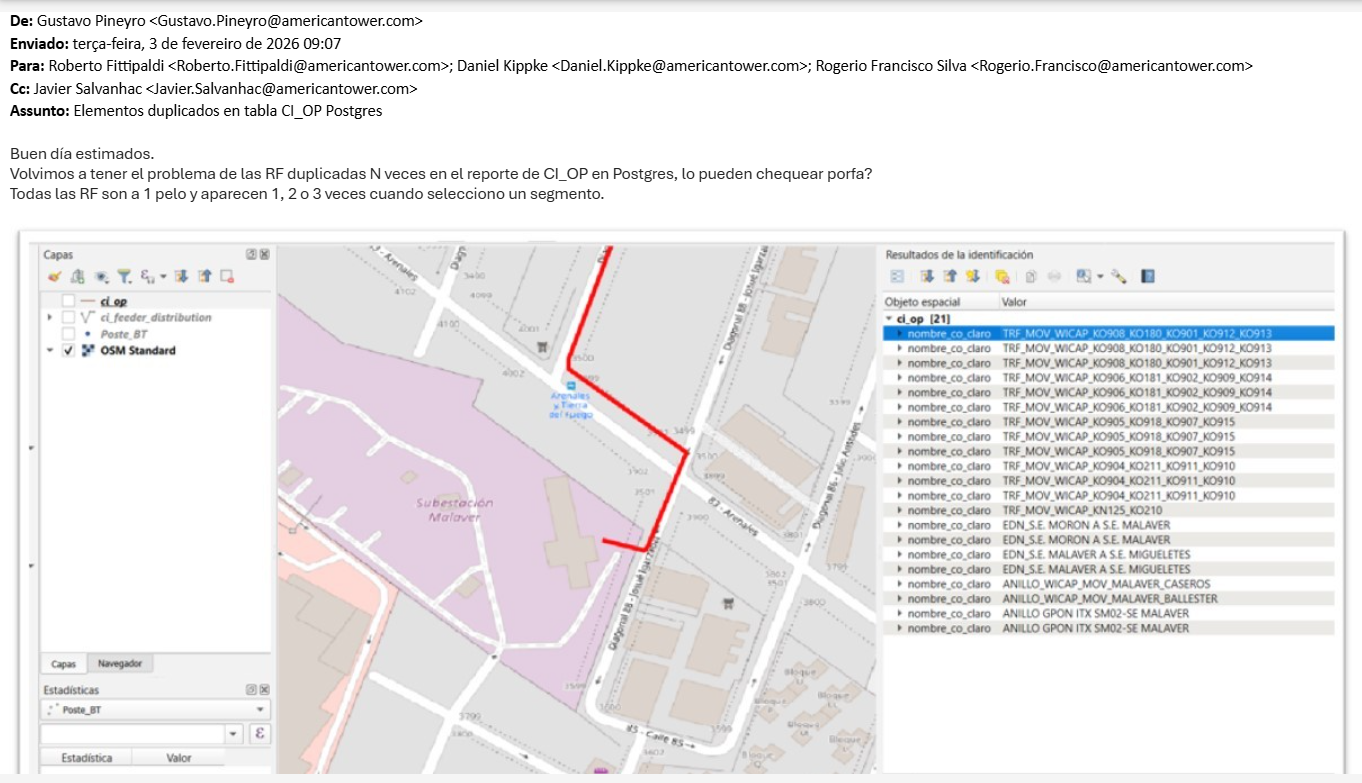Click the Estadísticas field input box
This screenshot has width=1362, height=783.
(x=132, y=734)
